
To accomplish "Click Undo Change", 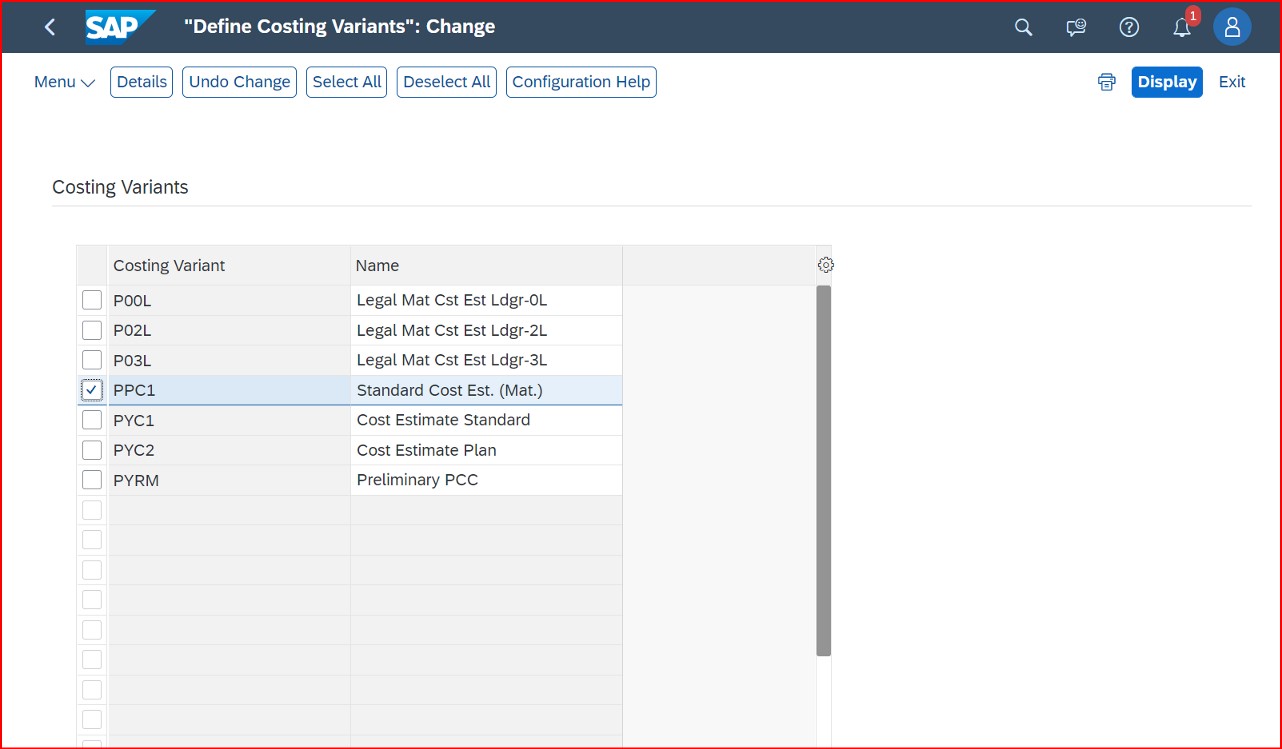I will pyautogui.click(x=239, y=82).
